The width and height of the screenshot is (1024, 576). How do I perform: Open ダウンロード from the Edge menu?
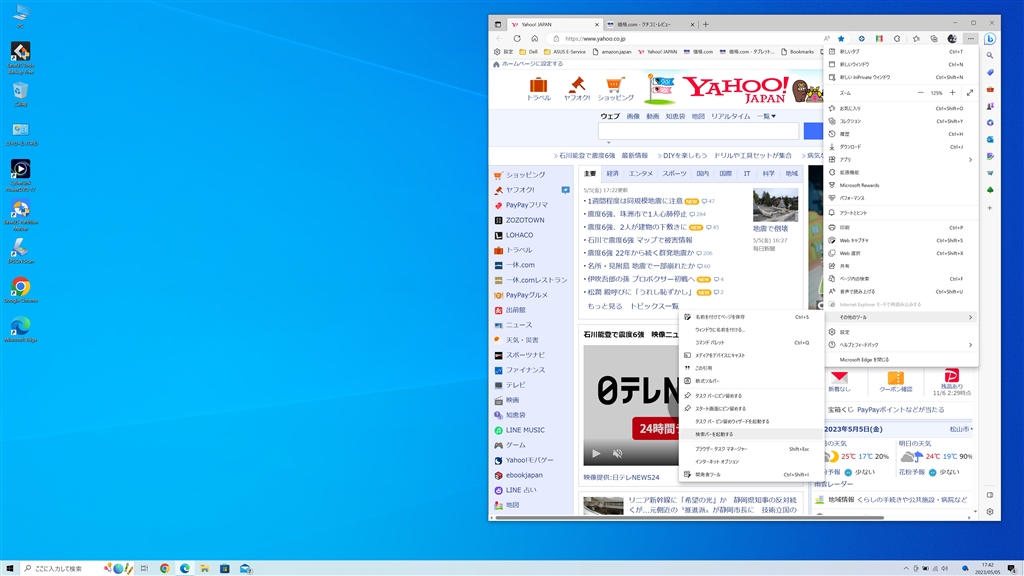pyautogui.click(x=901, y=147)
